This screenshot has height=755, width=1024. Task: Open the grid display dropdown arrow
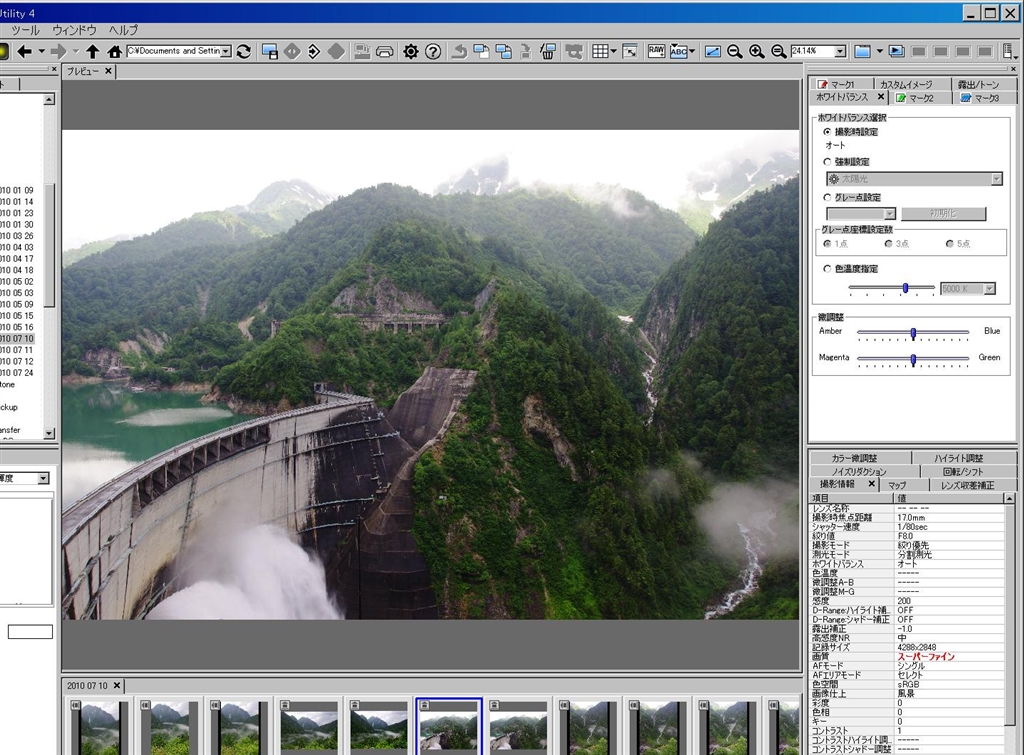pyautogui.click(x=613, y=51)
